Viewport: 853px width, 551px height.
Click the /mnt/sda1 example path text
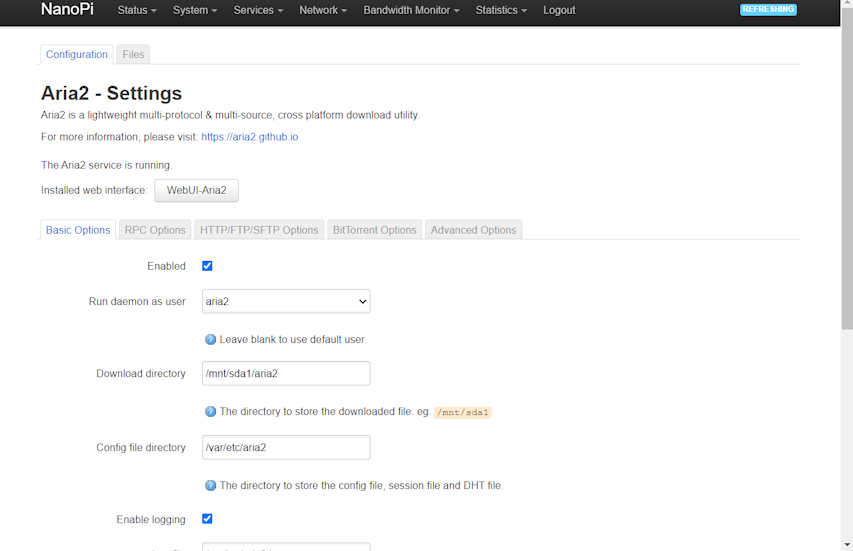pyautogui.click(x=462, y=412)
